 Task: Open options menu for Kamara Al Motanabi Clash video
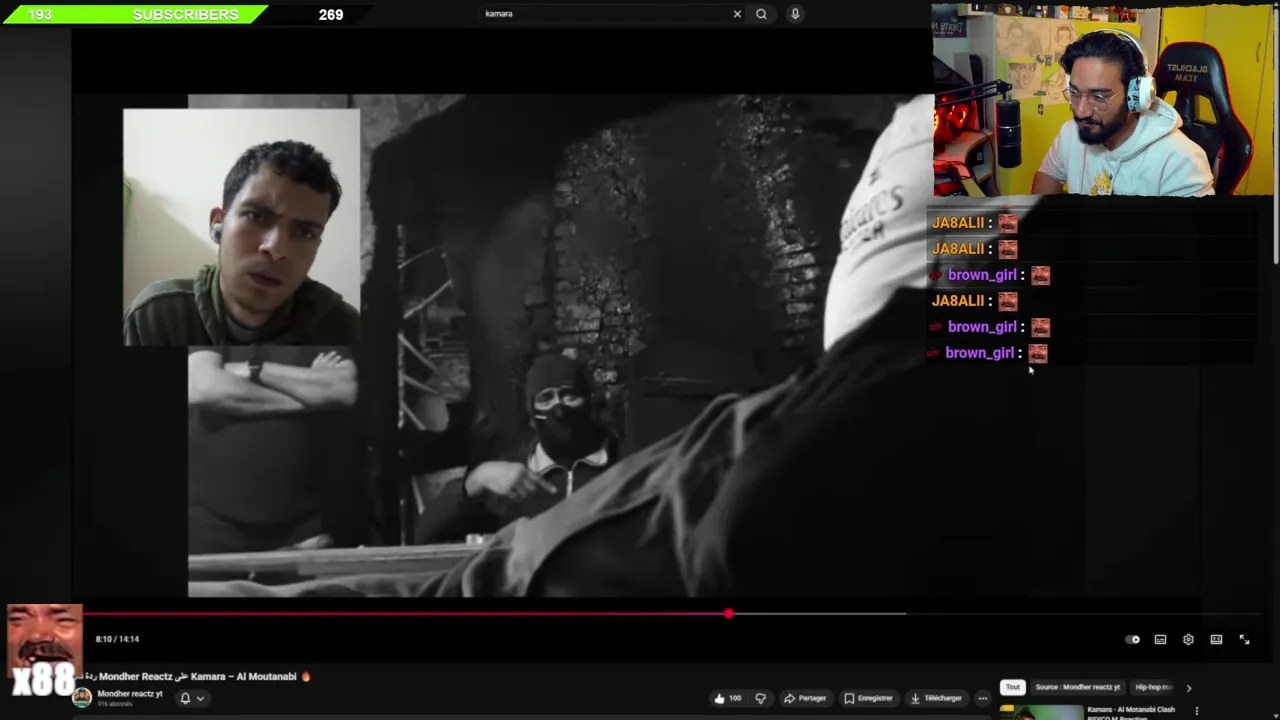click(x=1196, y=711)
